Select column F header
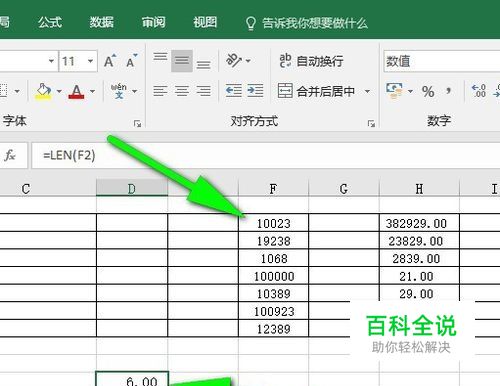Viewport: 500px width, 386px height. [273, 189]
